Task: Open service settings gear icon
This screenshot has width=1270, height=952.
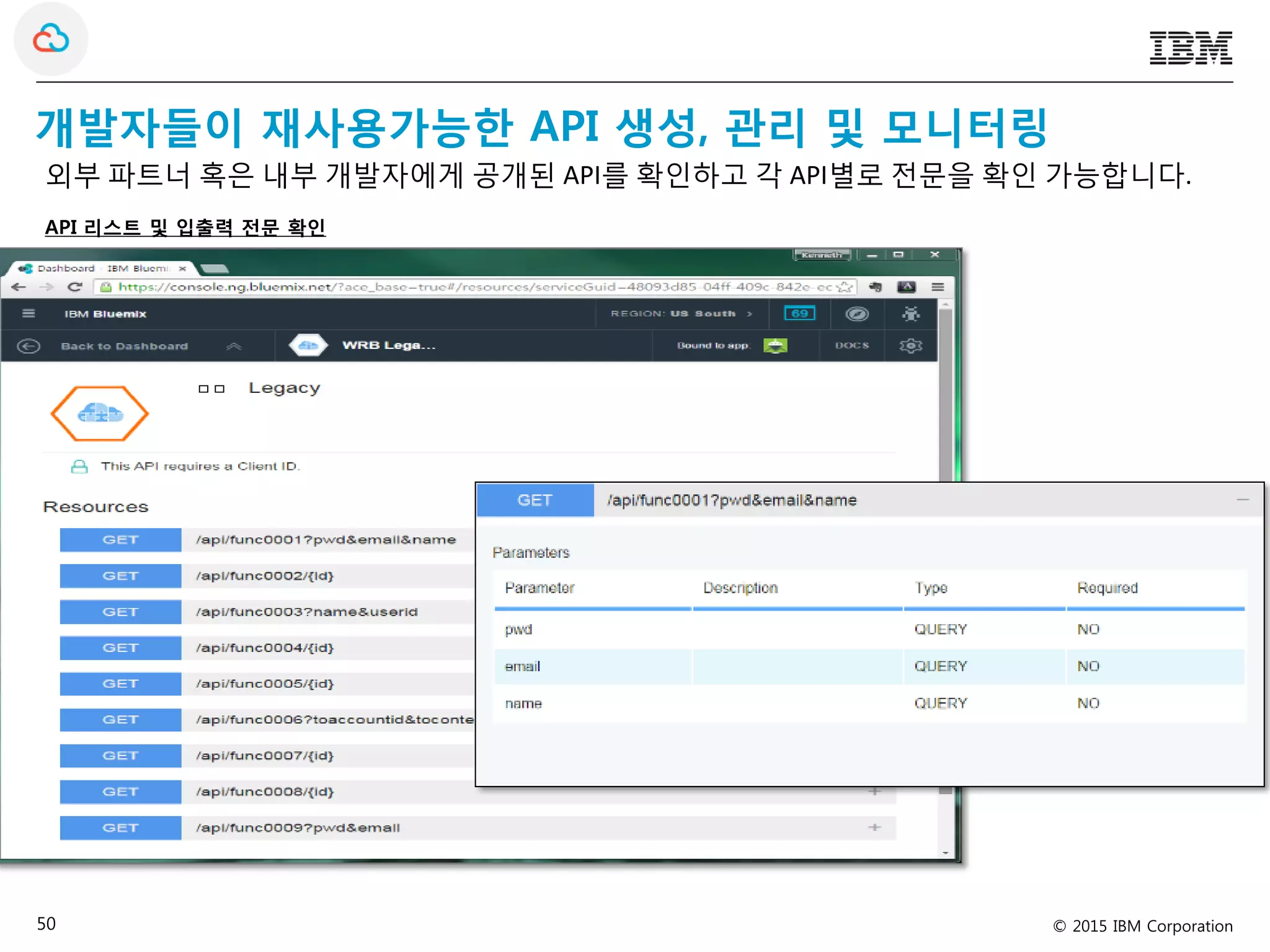Action: (911, 345)
